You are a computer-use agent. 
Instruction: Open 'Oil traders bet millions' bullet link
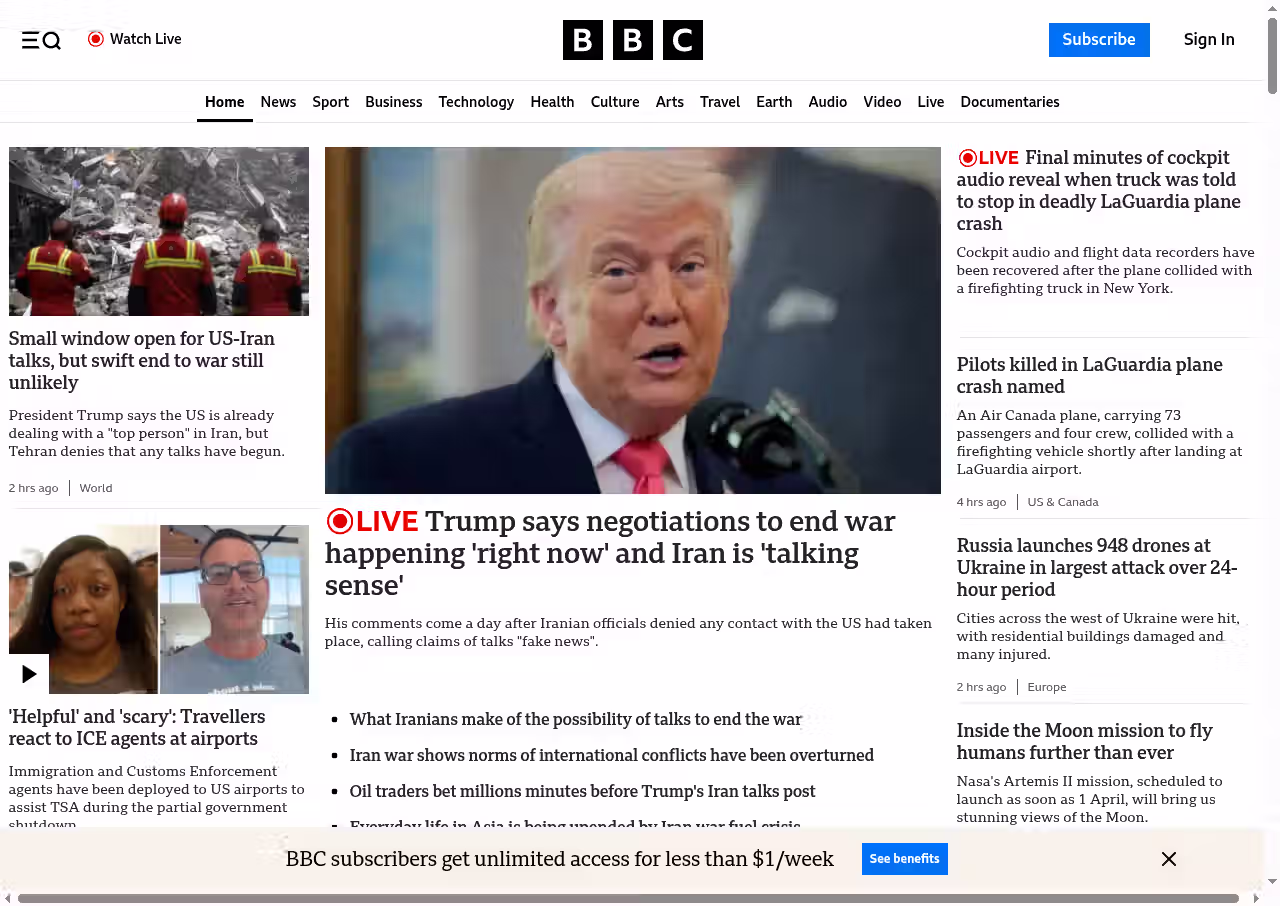point(582,791)
